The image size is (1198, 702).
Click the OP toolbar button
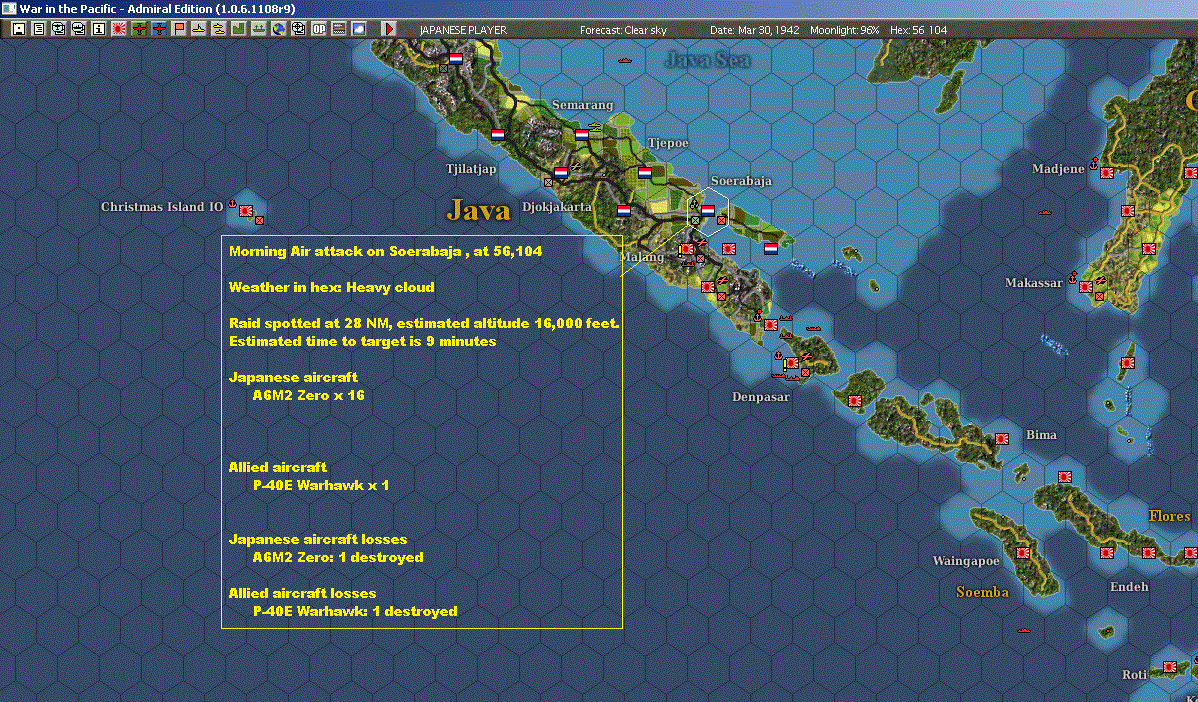point(319,29)
